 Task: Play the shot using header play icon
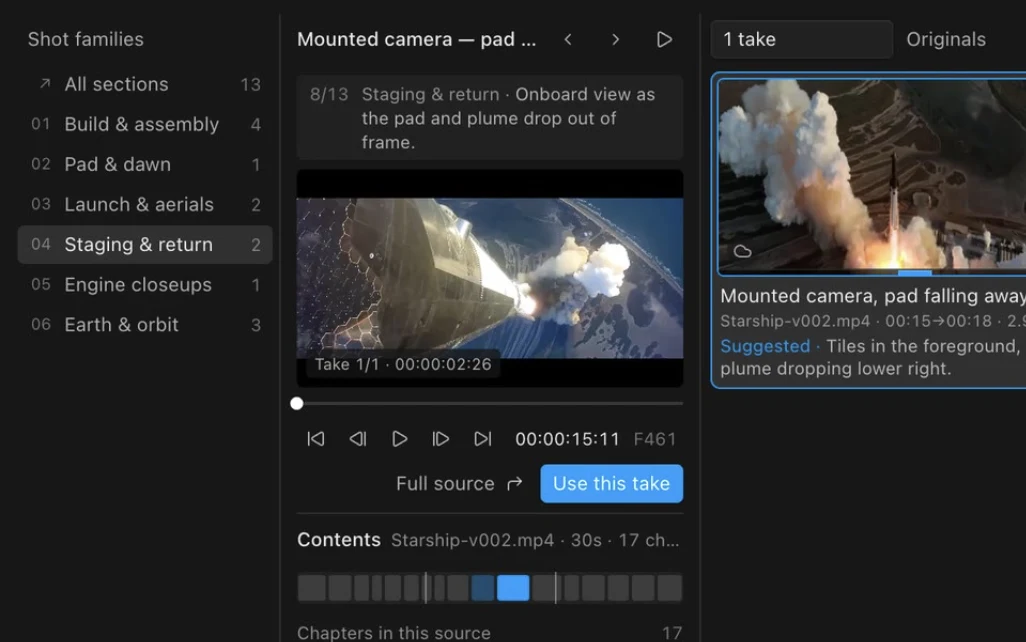pos(664,39)
